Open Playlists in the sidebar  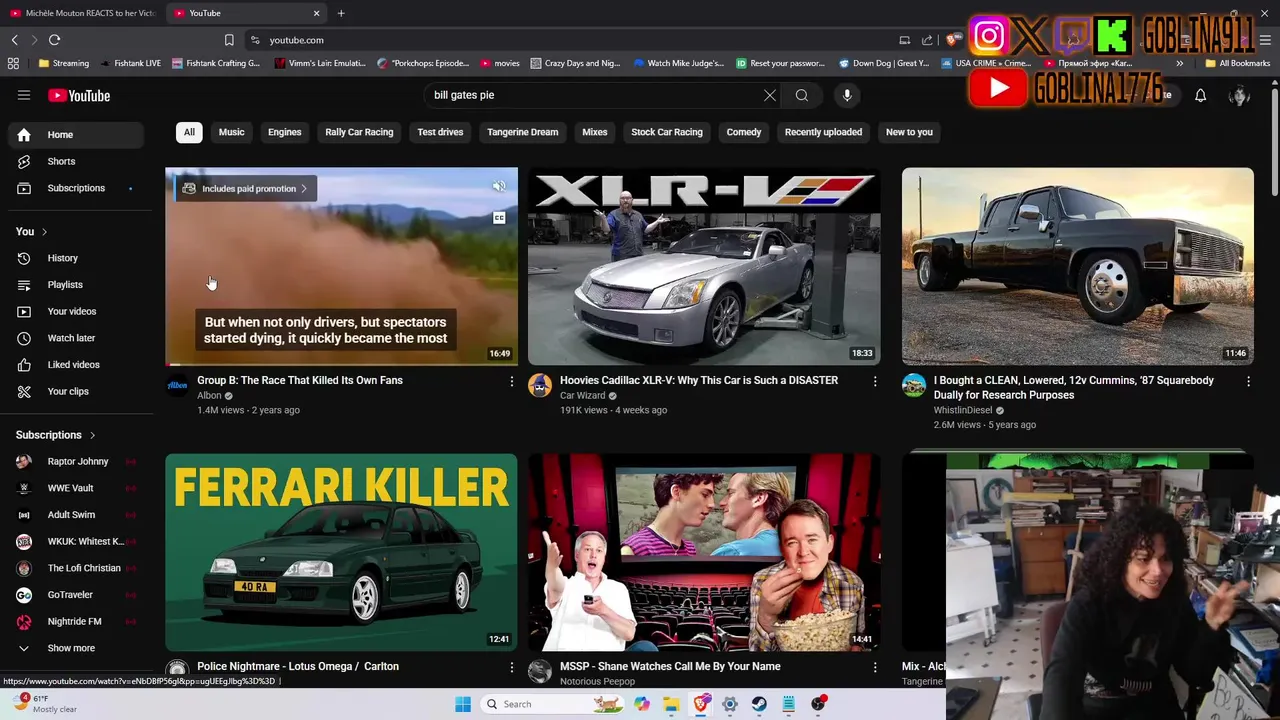[x=76, y=285]
